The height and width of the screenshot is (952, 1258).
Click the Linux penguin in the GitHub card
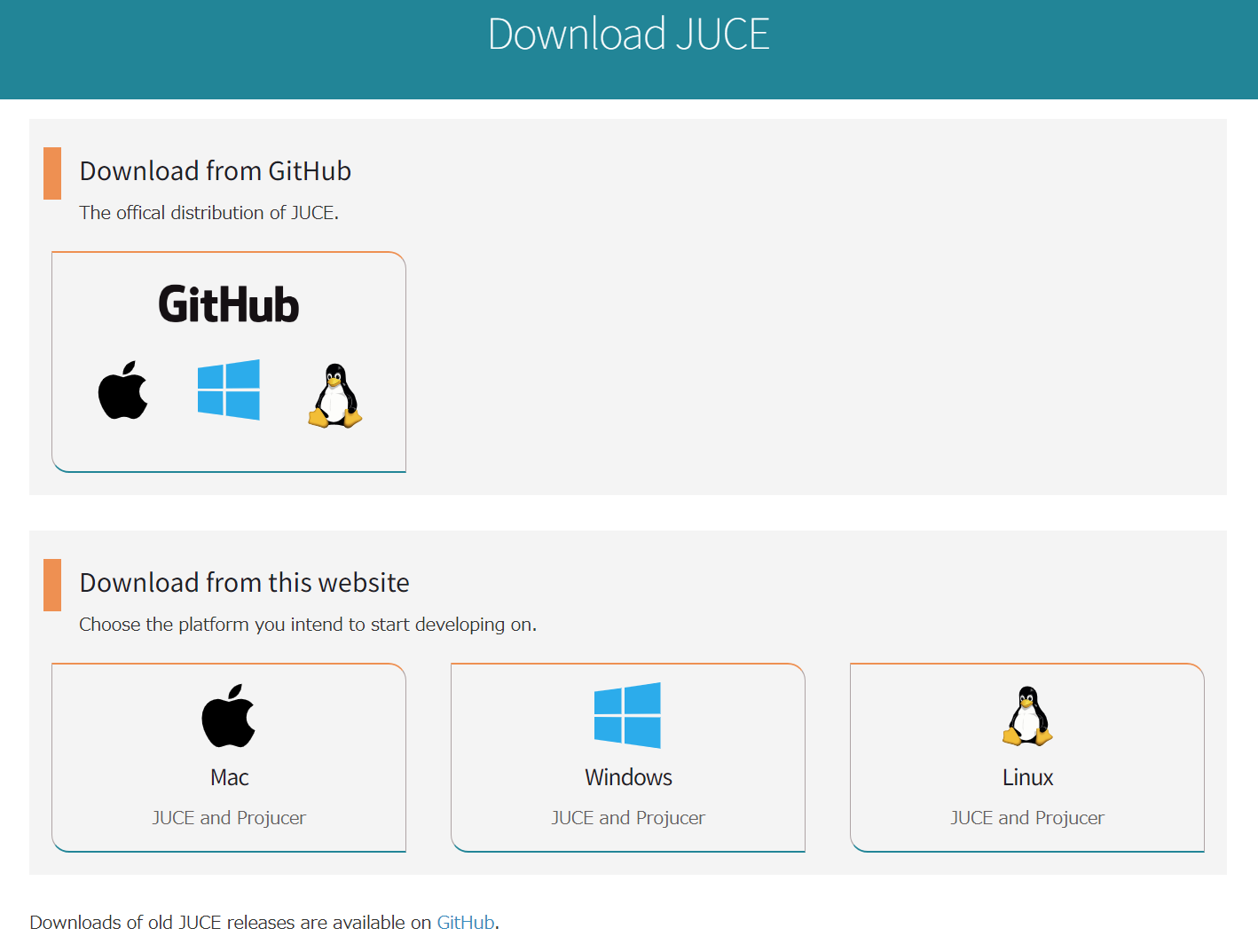click(x=335, y=396)
